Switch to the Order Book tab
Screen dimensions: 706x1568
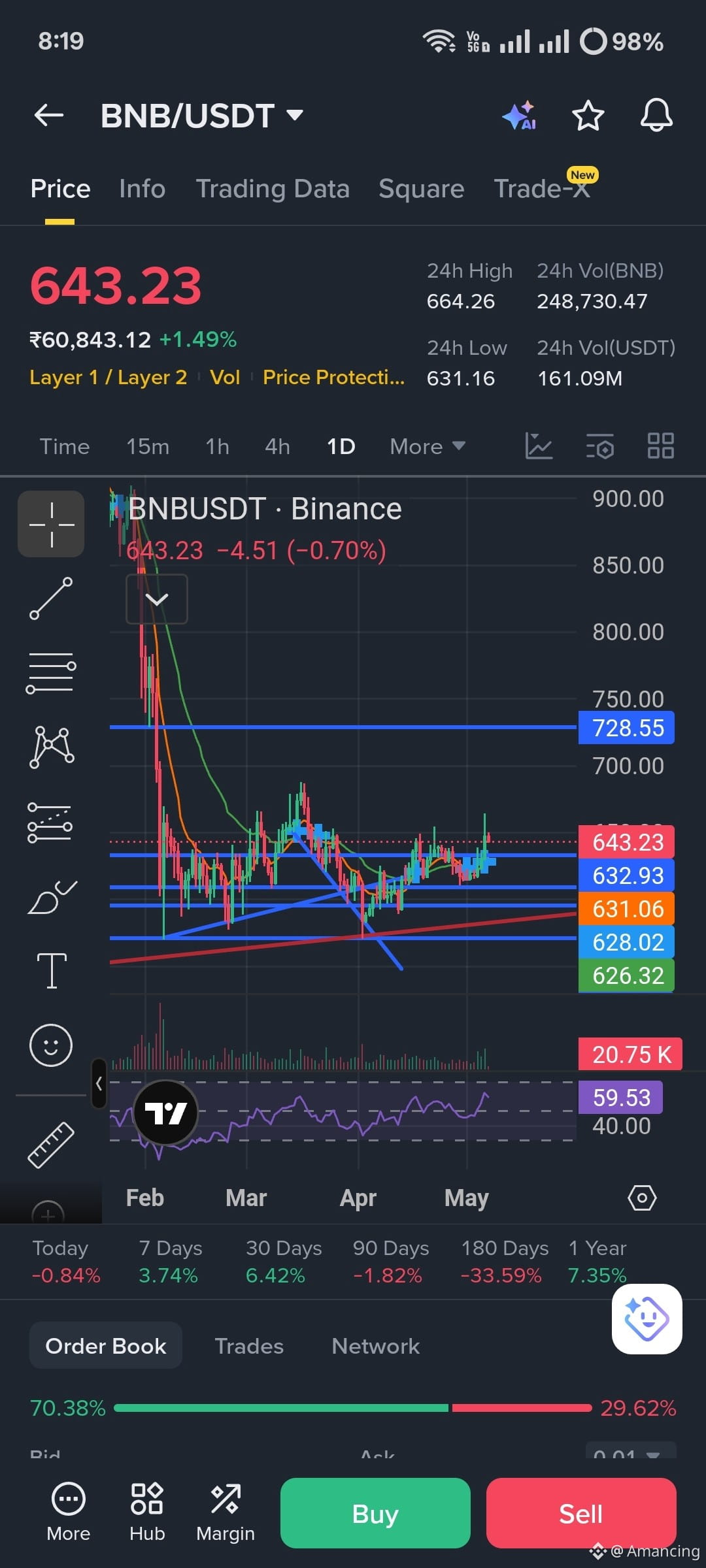tap(106, 1346)
